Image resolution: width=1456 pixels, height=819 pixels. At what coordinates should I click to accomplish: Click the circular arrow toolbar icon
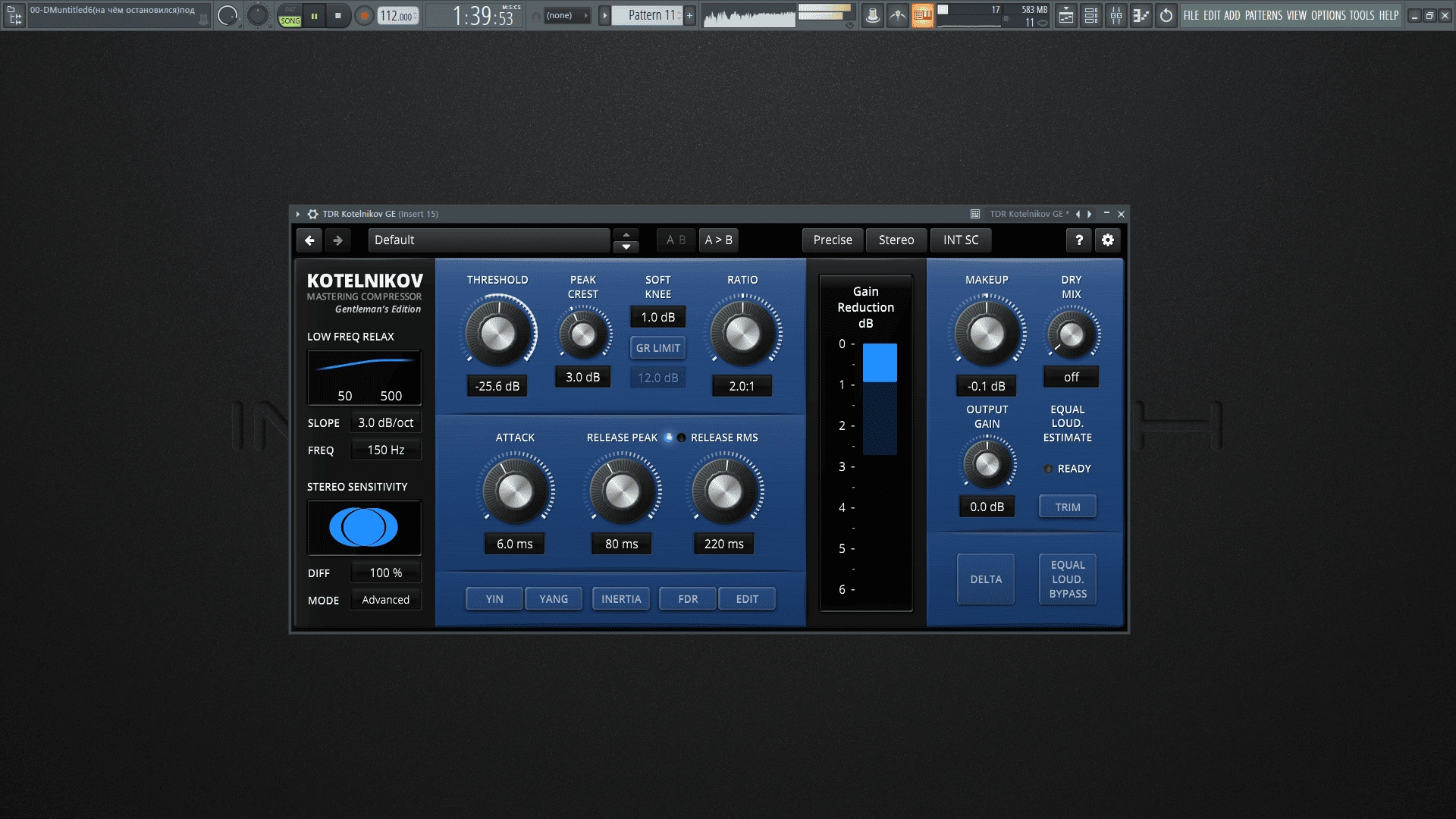(x=1166, y=15)
